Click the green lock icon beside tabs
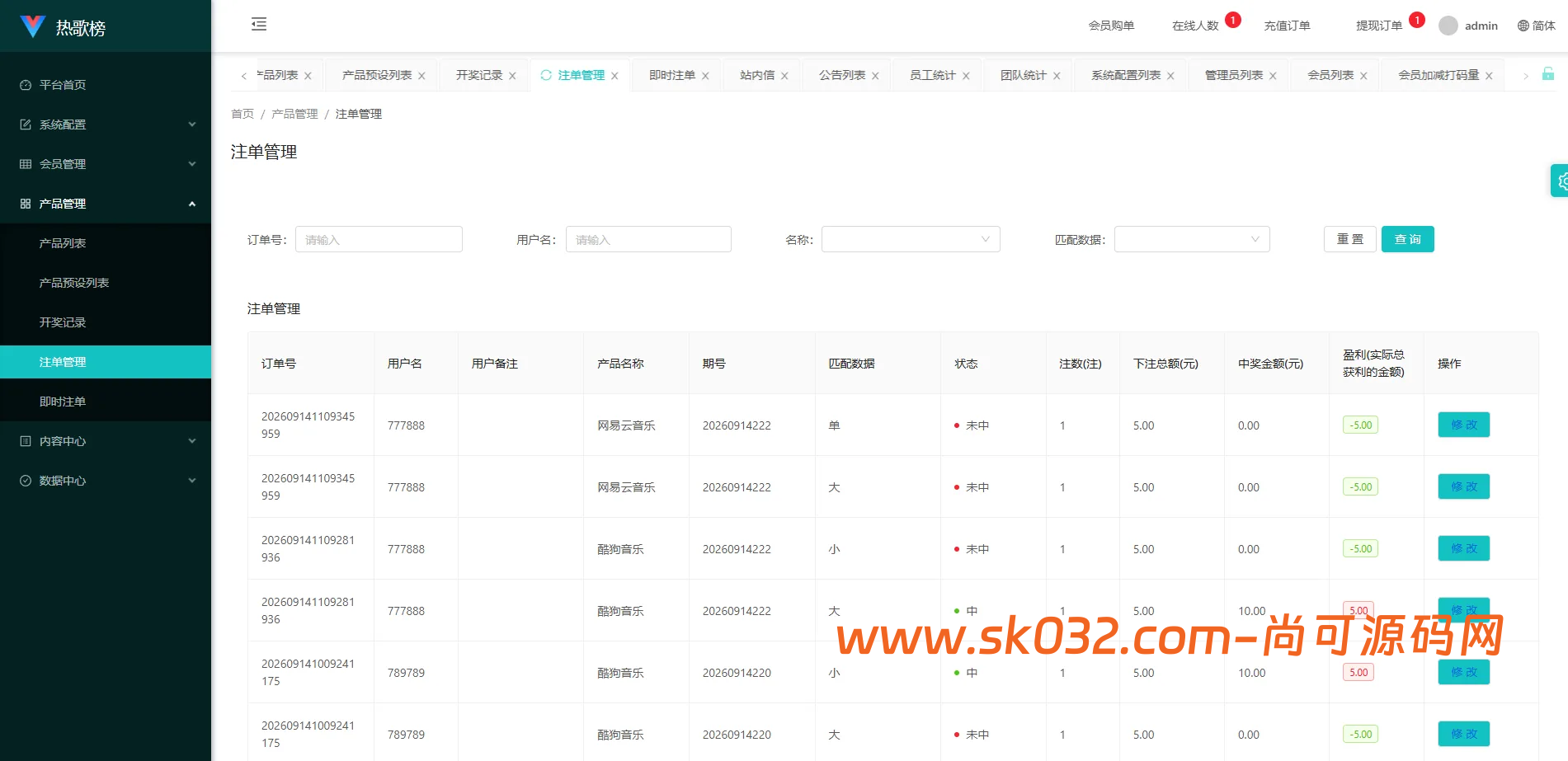The height and width of the screenshot is (761, 1568). coord(1548,73)
